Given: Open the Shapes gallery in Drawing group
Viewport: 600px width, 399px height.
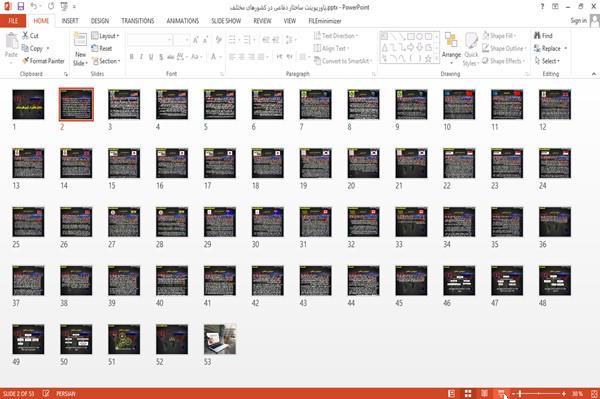Looking at the screenshot, I should point(410,48).
